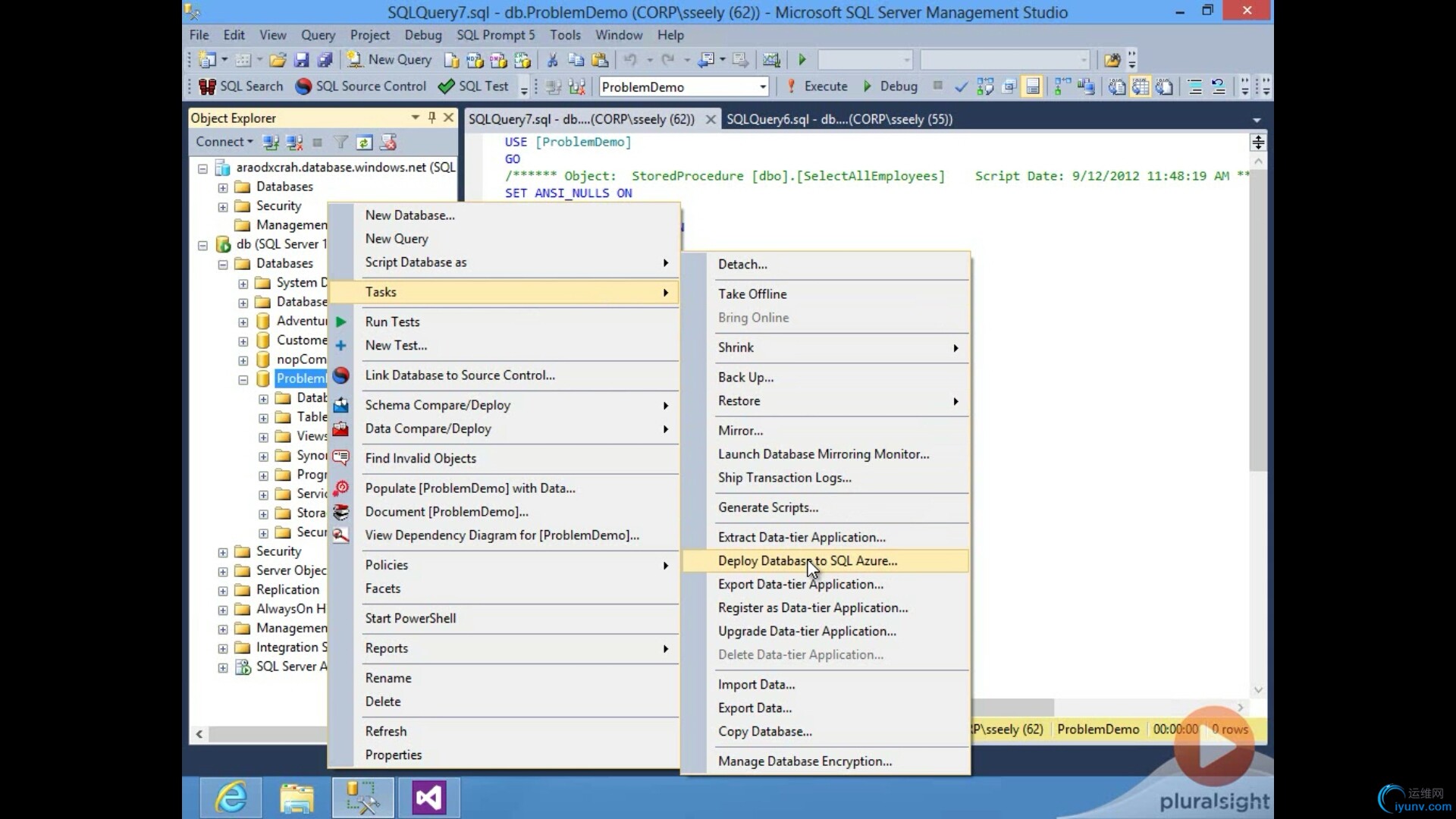The height and width of the screenshot is (819, 1456).
Task: Choose Detach from Tasks submenu
Action: click(x=824, y=264)
